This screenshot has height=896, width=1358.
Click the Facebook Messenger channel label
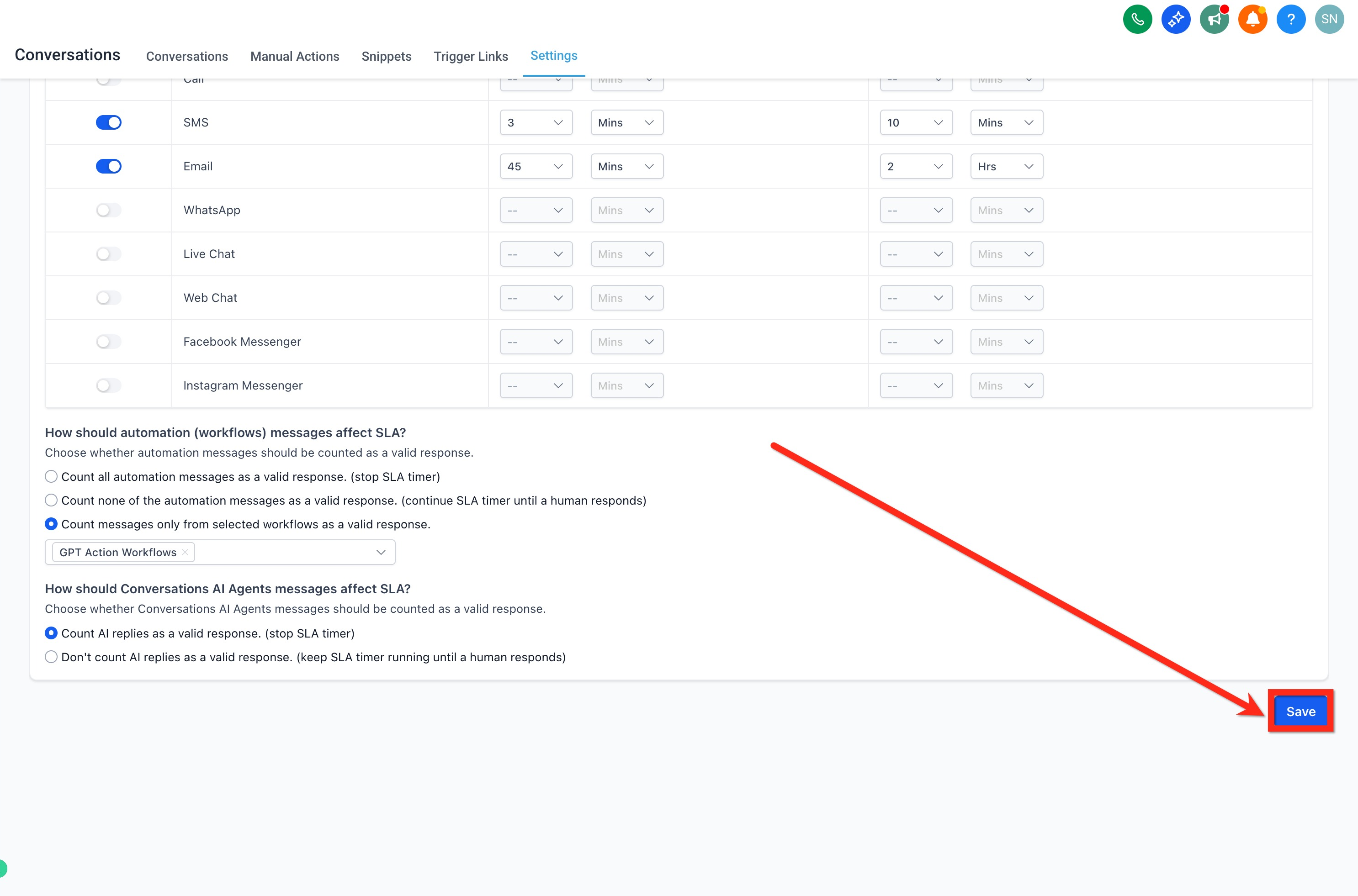click(x=242, y=342)
